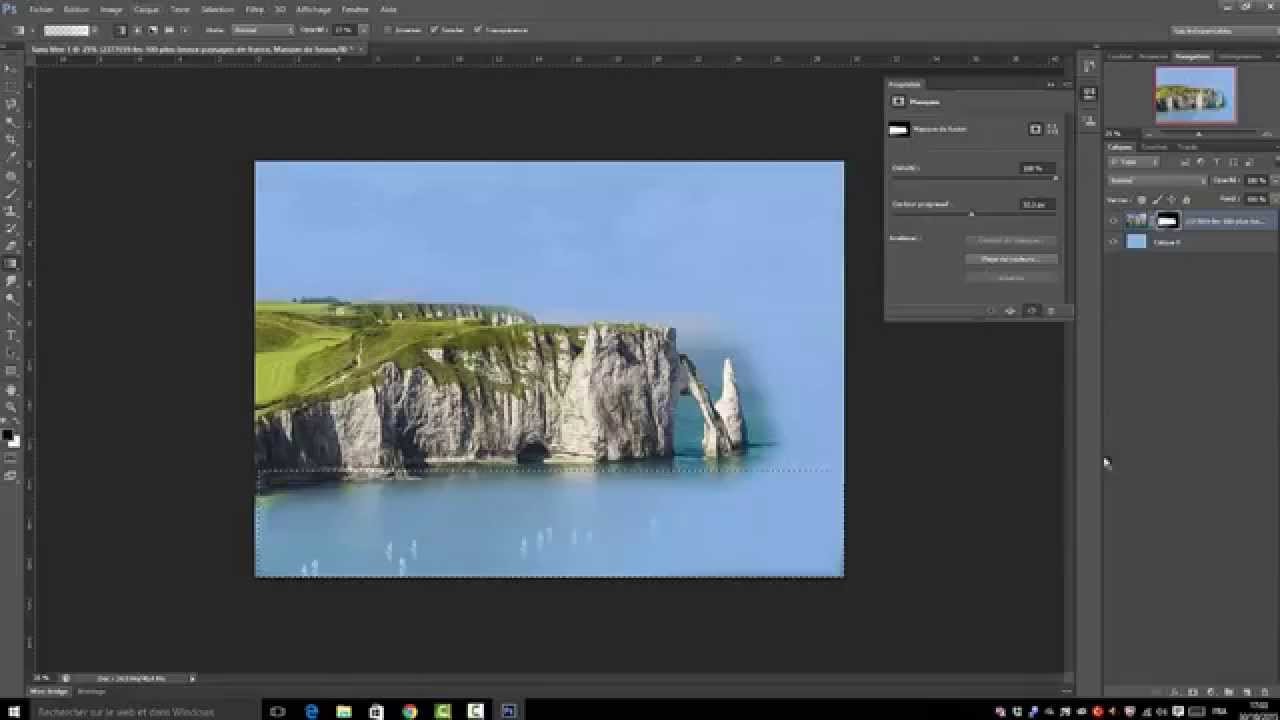Select the Crop tool
Screen dimensions: 1280x720
click(11, 139)
